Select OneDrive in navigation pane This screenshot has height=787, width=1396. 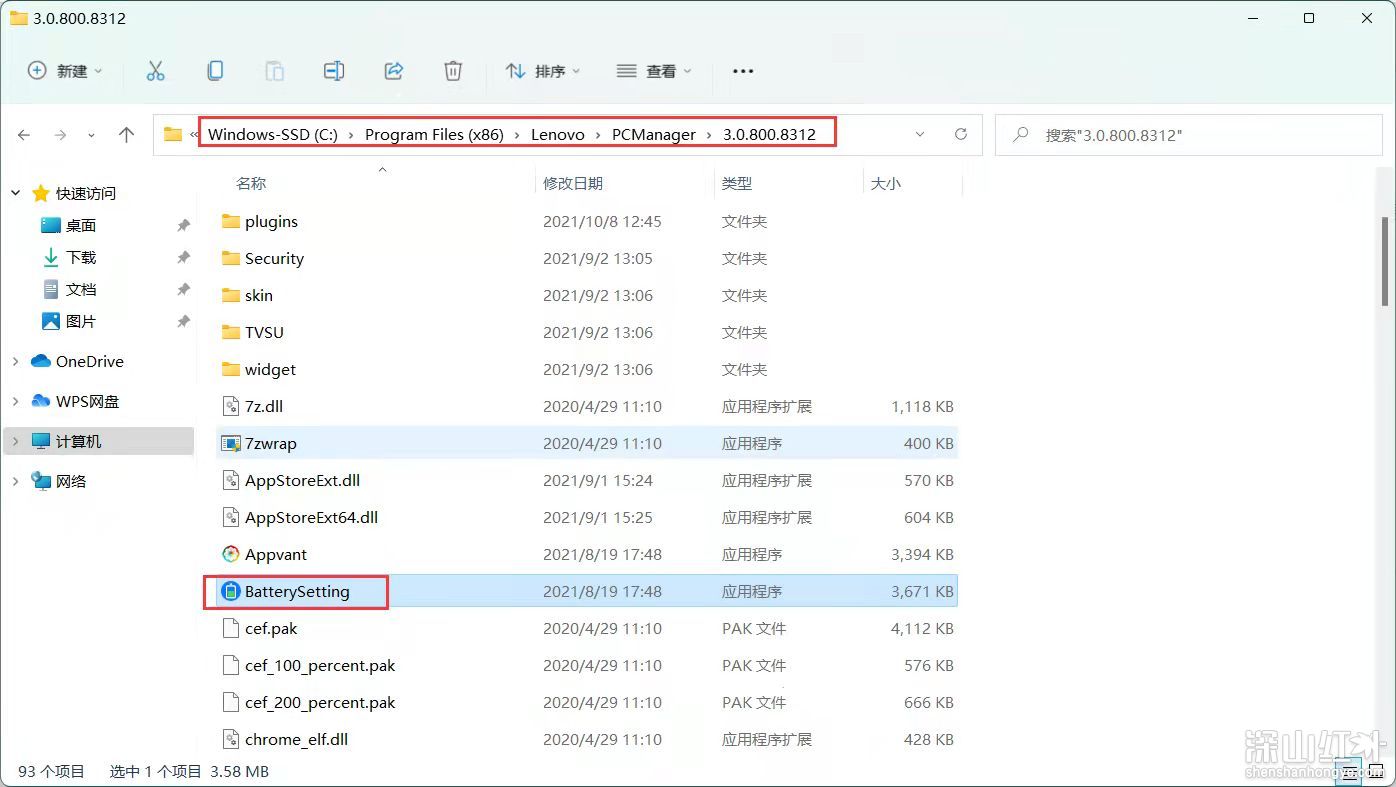[90, 361]
